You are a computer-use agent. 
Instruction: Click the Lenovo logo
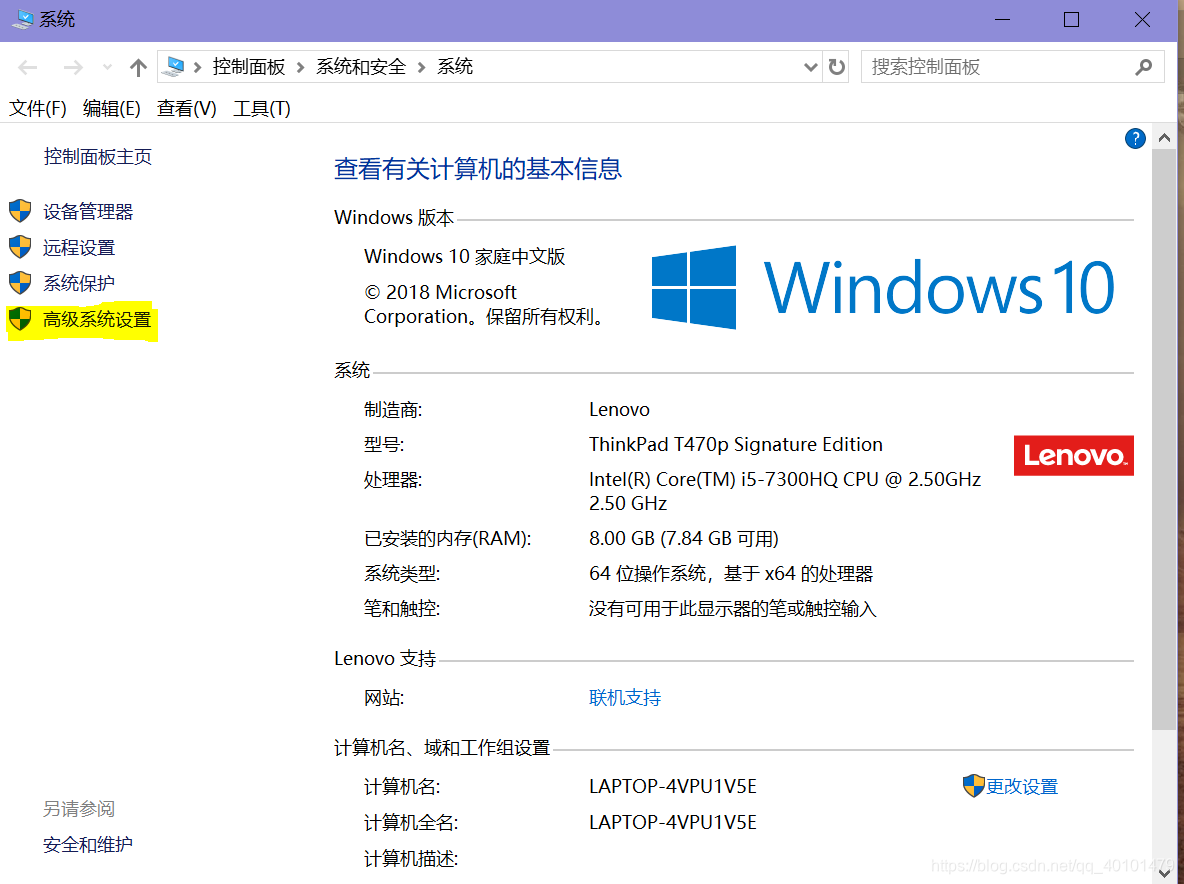pyautogui.click(x=1073, y=455)
